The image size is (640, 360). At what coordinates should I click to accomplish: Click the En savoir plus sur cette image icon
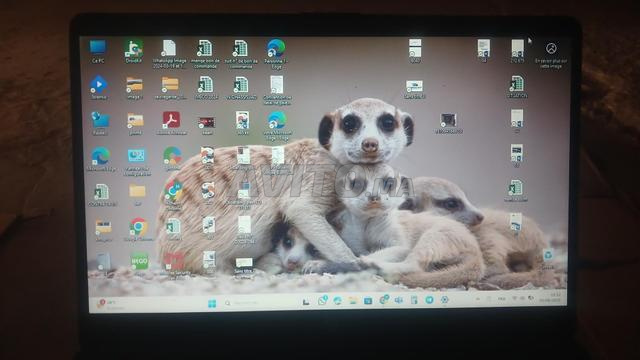pyautogui.click(x=551, y=54)
